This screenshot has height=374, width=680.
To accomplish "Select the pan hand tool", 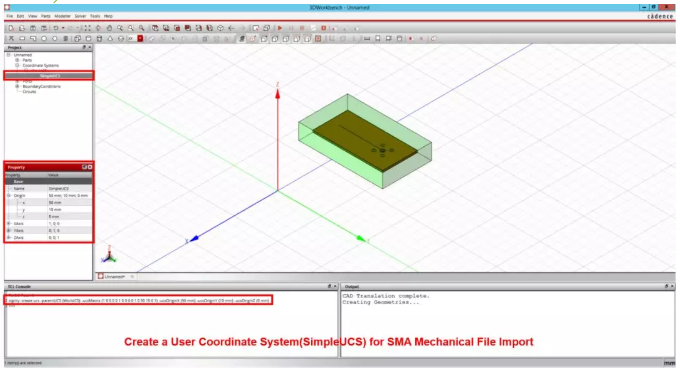I will [x=109, y=28].
